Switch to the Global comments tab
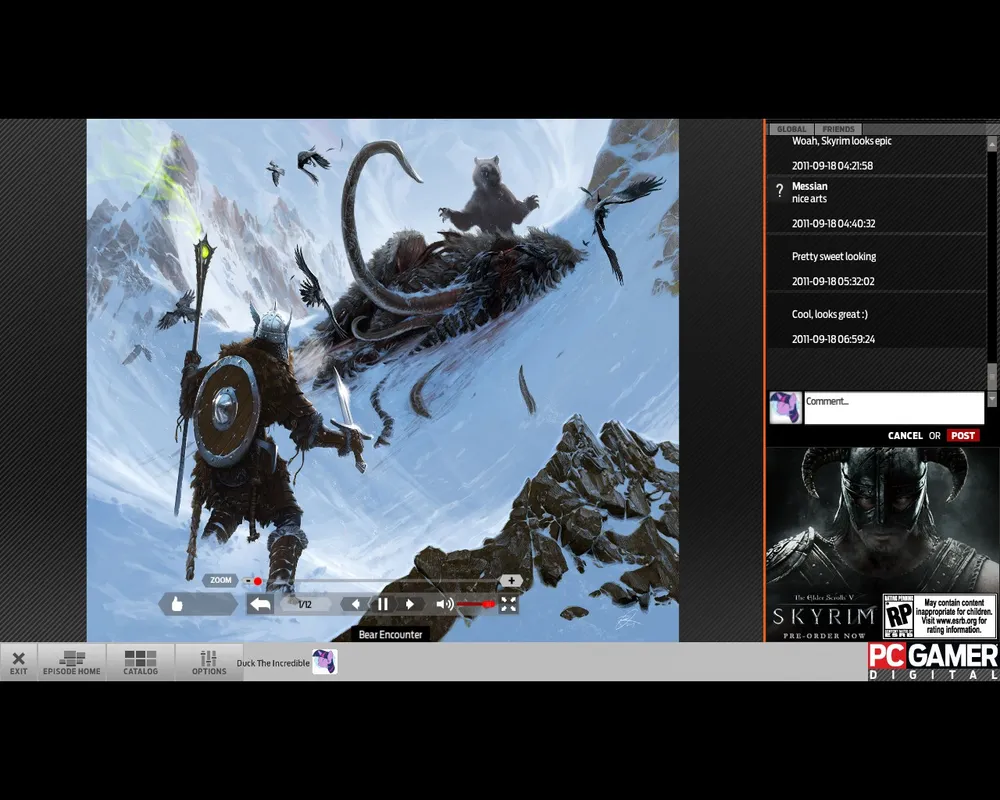 coord(791,129)
